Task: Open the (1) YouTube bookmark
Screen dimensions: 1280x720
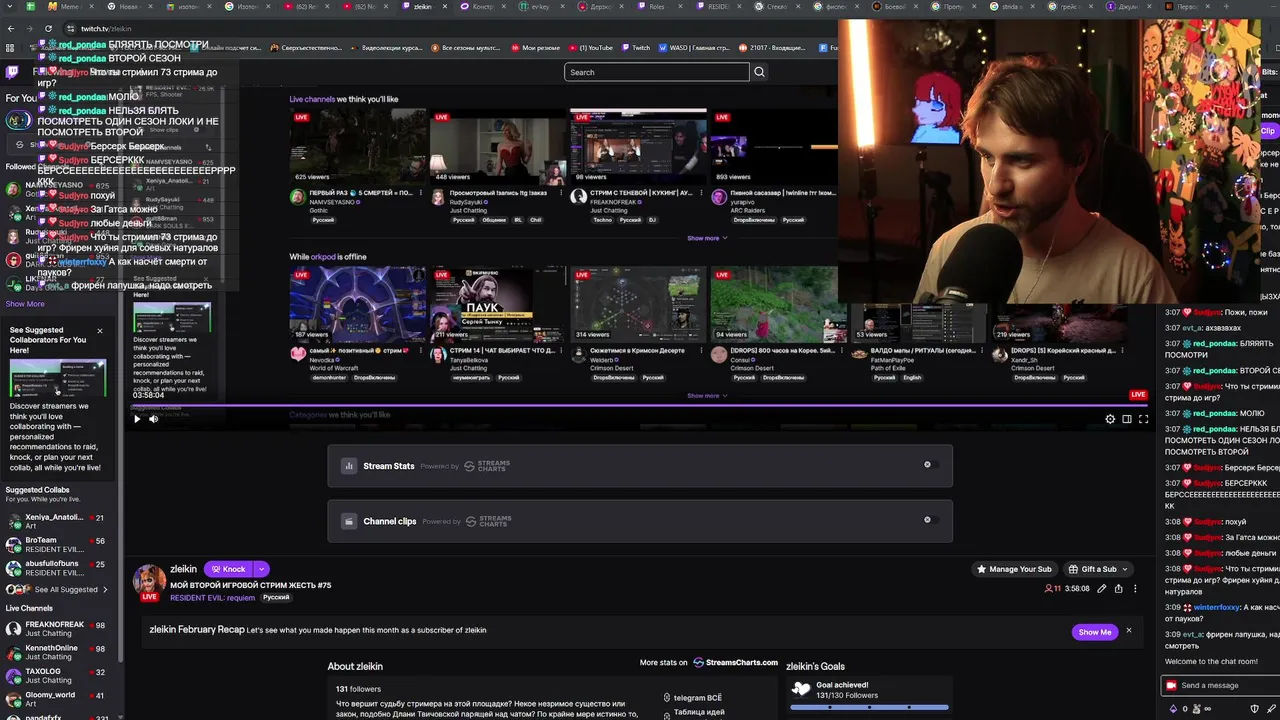Action: tap(590, 47)
